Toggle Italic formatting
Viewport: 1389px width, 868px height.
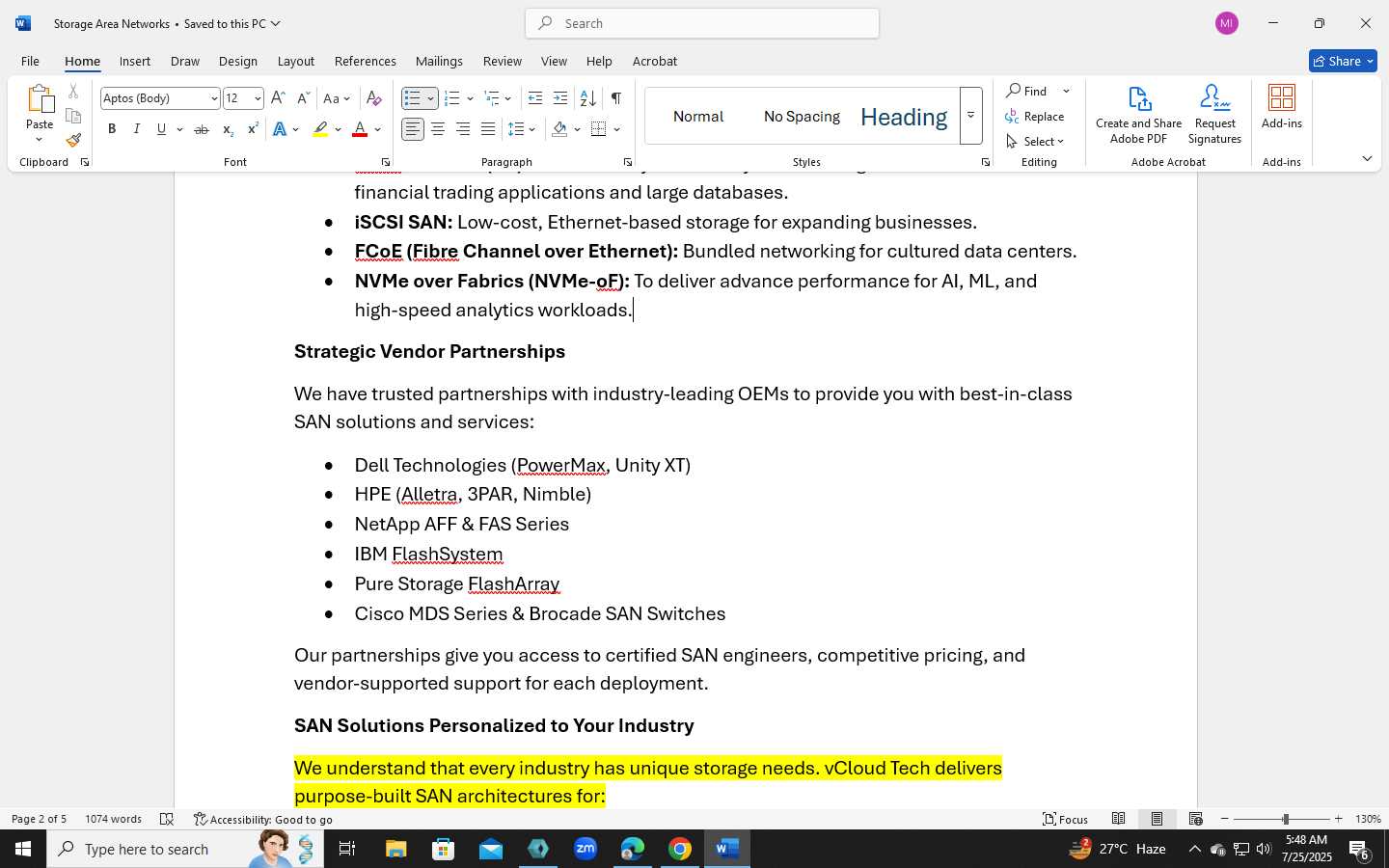(136, 129)
